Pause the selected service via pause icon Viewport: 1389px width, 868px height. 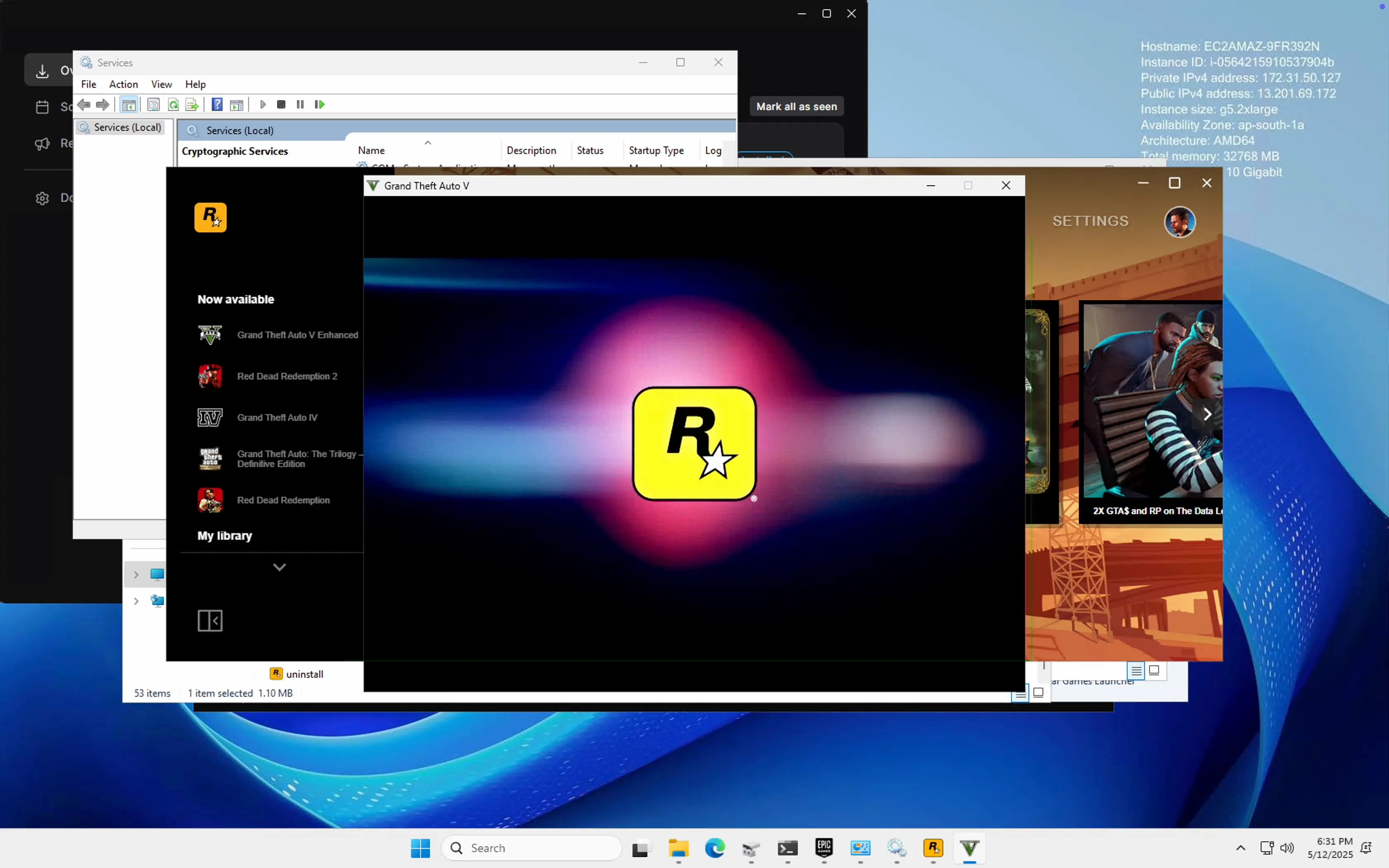pyautogui.click(x=300, y=105)
